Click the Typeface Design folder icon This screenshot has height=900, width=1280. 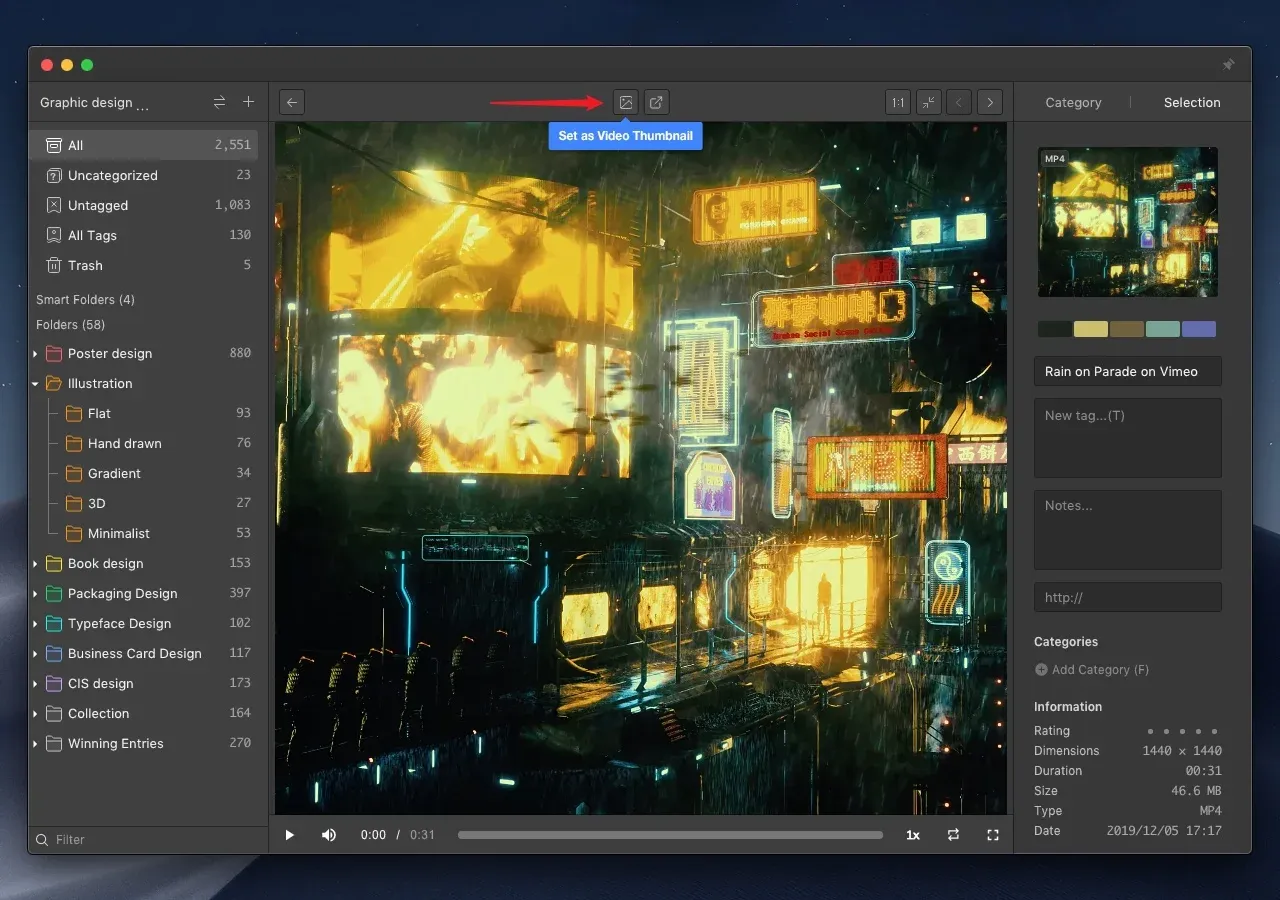[x=54, y=624]
